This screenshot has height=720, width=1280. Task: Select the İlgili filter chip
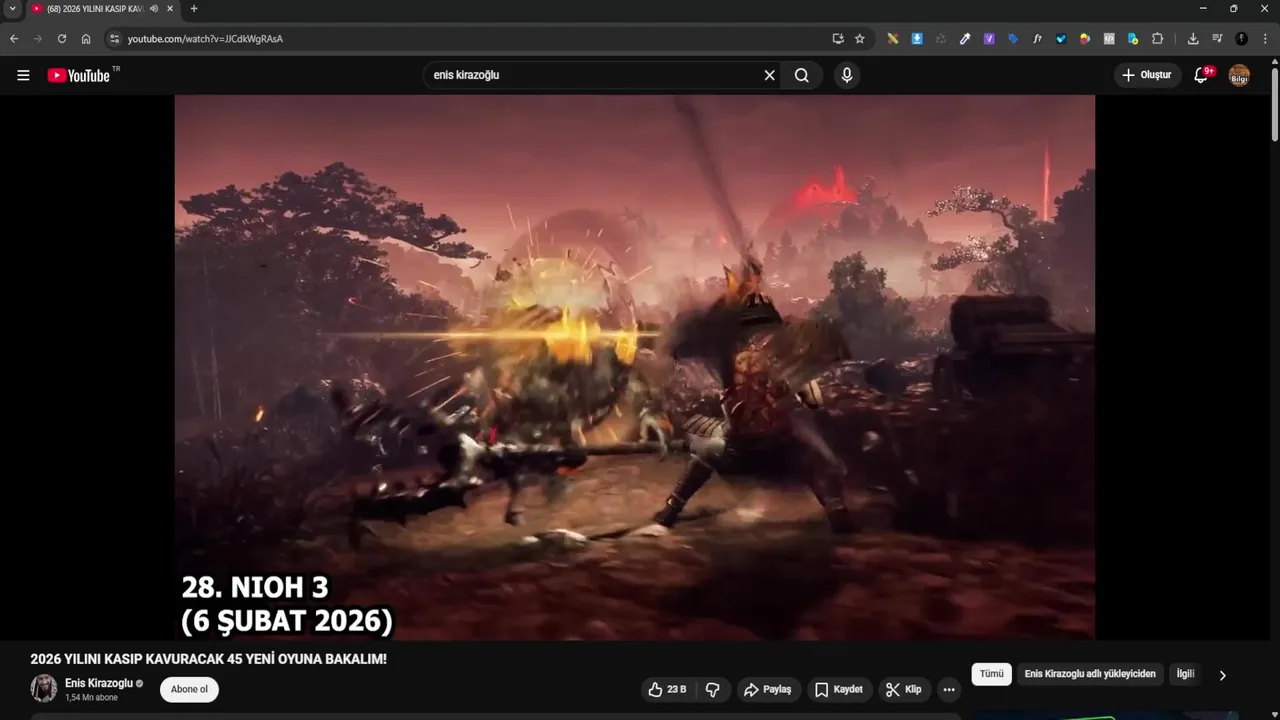point(1185,674)
